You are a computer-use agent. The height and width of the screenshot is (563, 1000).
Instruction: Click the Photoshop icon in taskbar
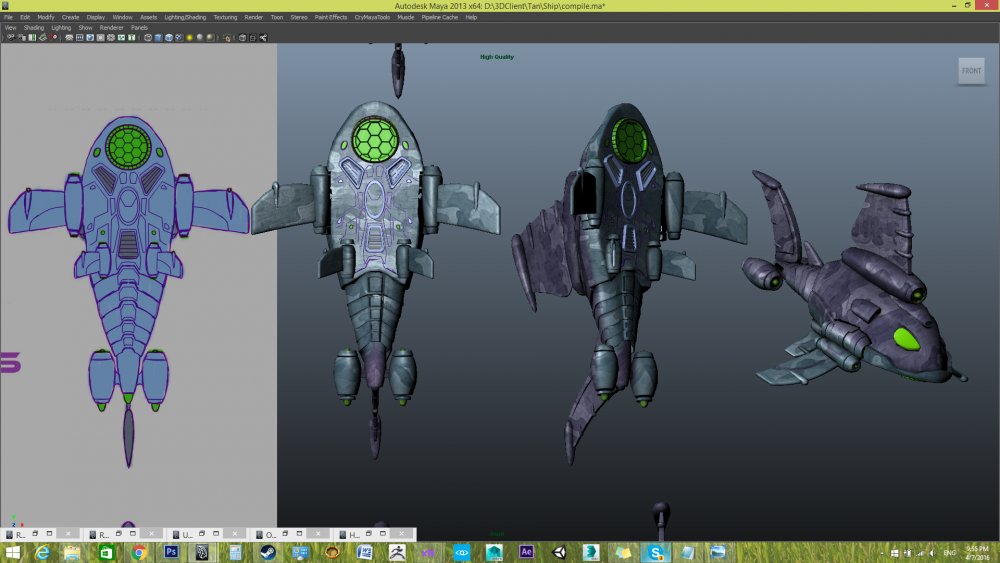[x=170, y=552]
